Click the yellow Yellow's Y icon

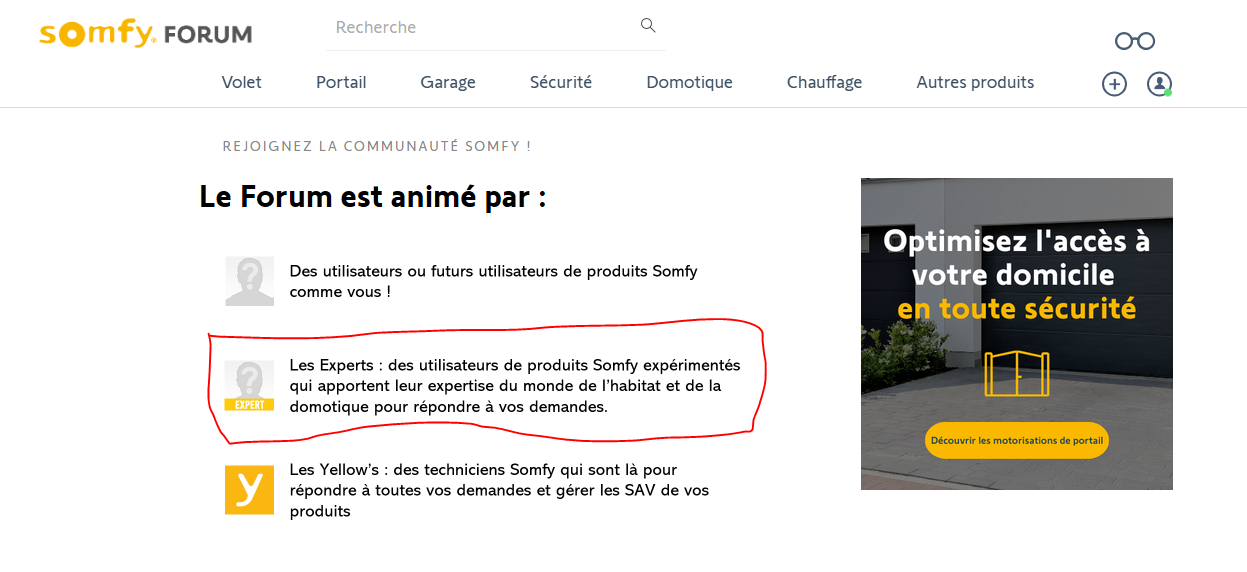point(249,490)
